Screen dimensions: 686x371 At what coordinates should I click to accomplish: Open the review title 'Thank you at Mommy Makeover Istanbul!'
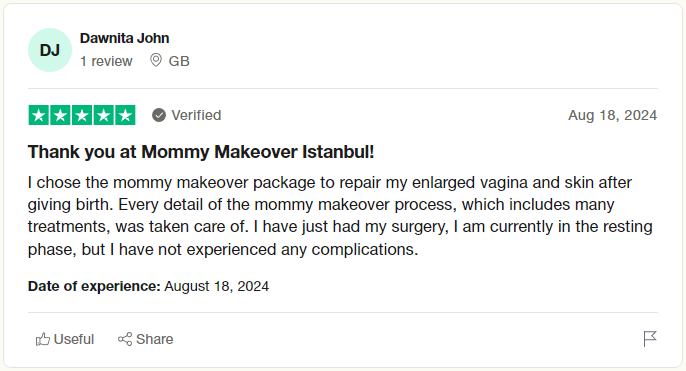click(201, 152)
